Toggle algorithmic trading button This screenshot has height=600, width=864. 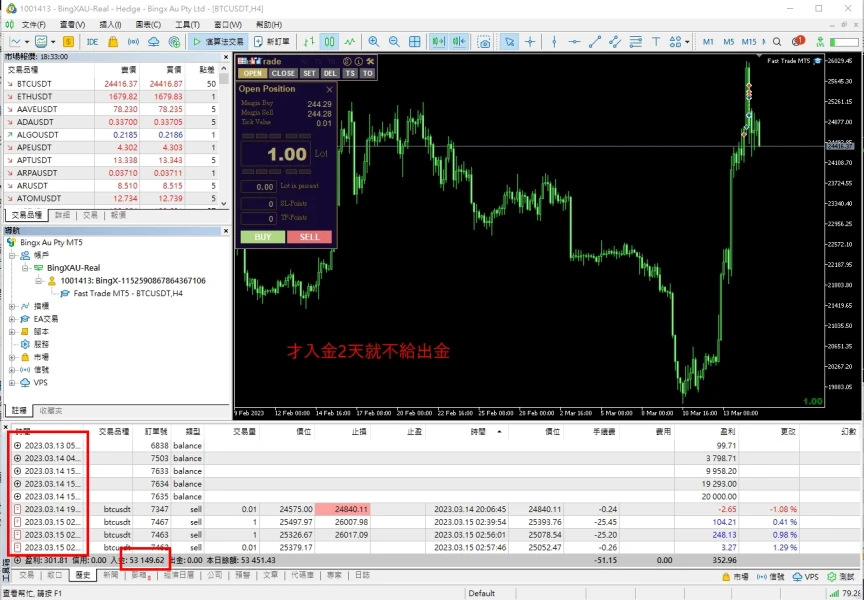coord(218,42)
